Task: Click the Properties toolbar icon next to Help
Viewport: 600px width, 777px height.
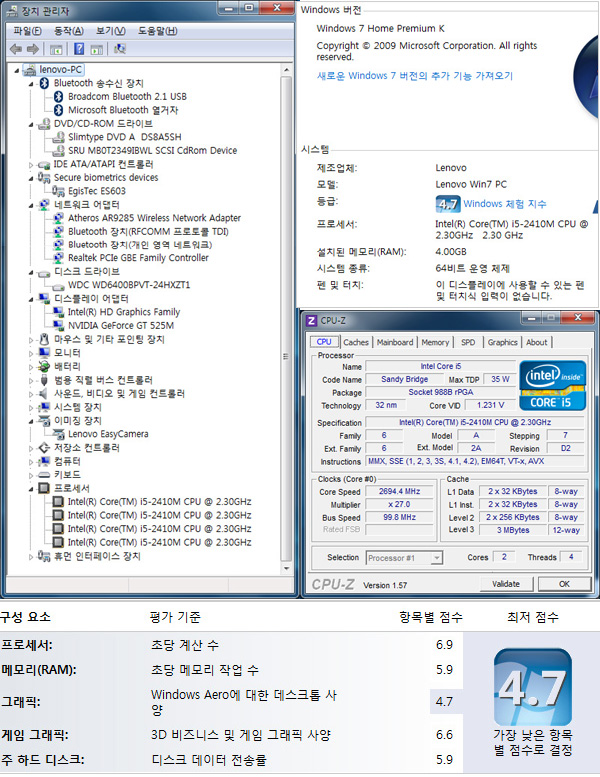Action: coord(97,49)
